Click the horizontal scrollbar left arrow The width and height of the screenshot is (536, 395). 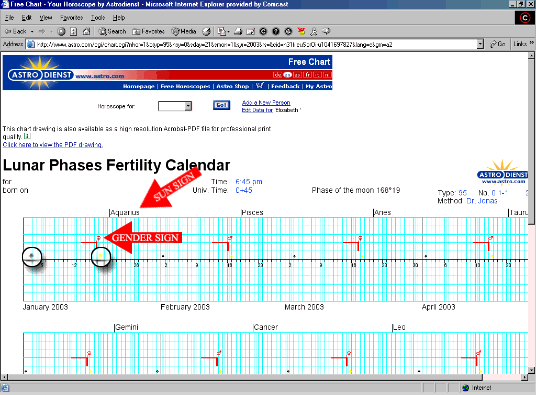click(x=4, y=377)
